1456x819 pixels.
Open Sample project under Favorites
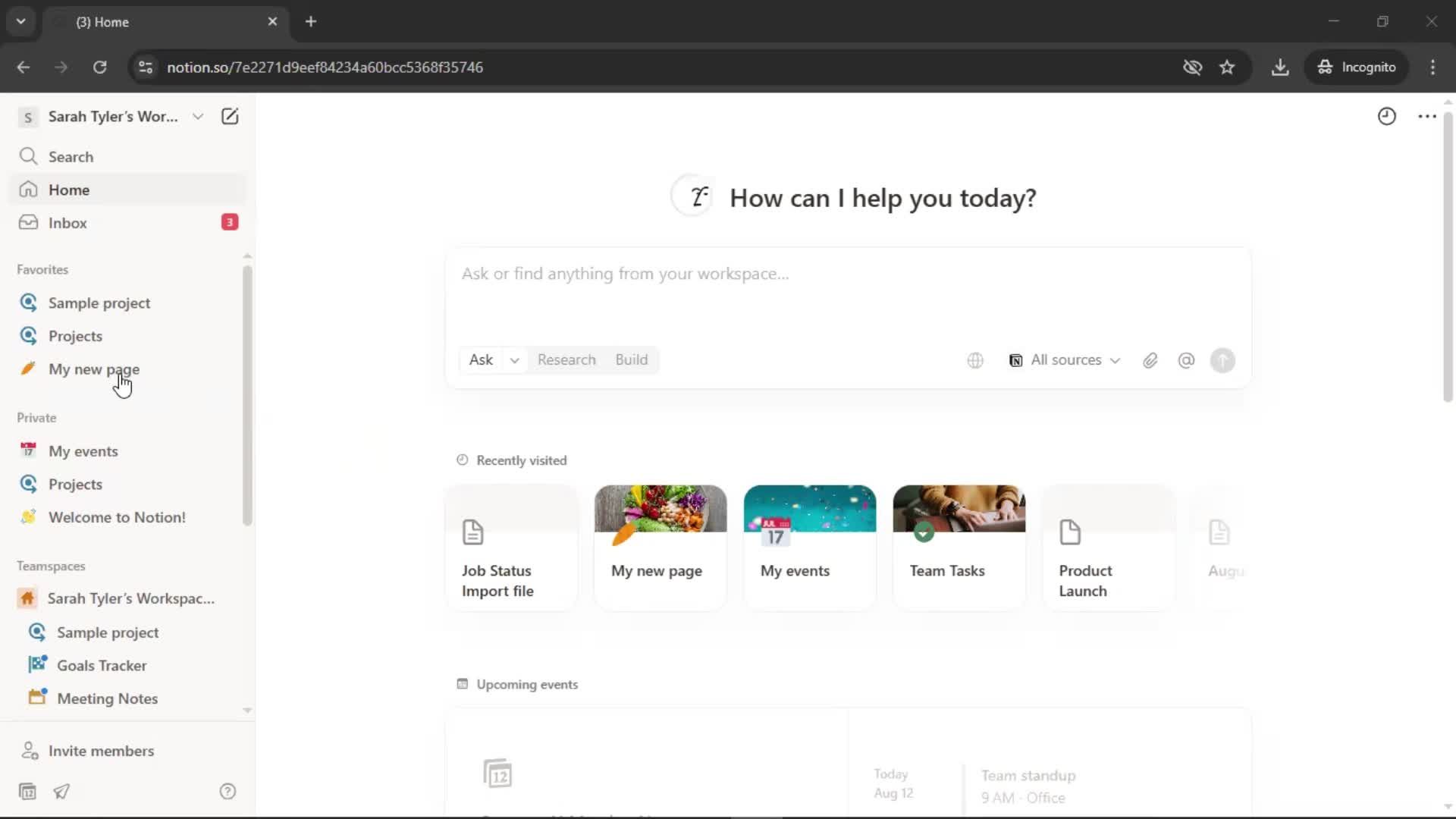pyautogui.click(x=127, y=303)
